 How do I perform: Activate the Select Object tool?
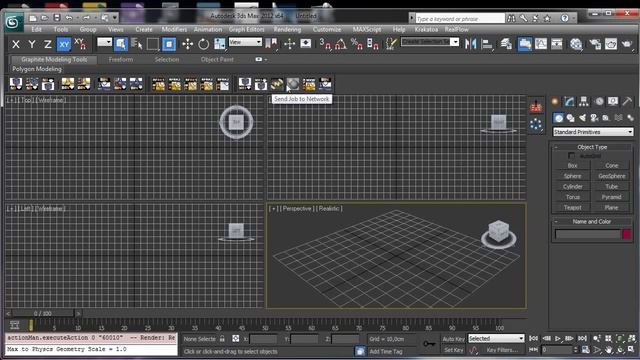click(121, 44)
